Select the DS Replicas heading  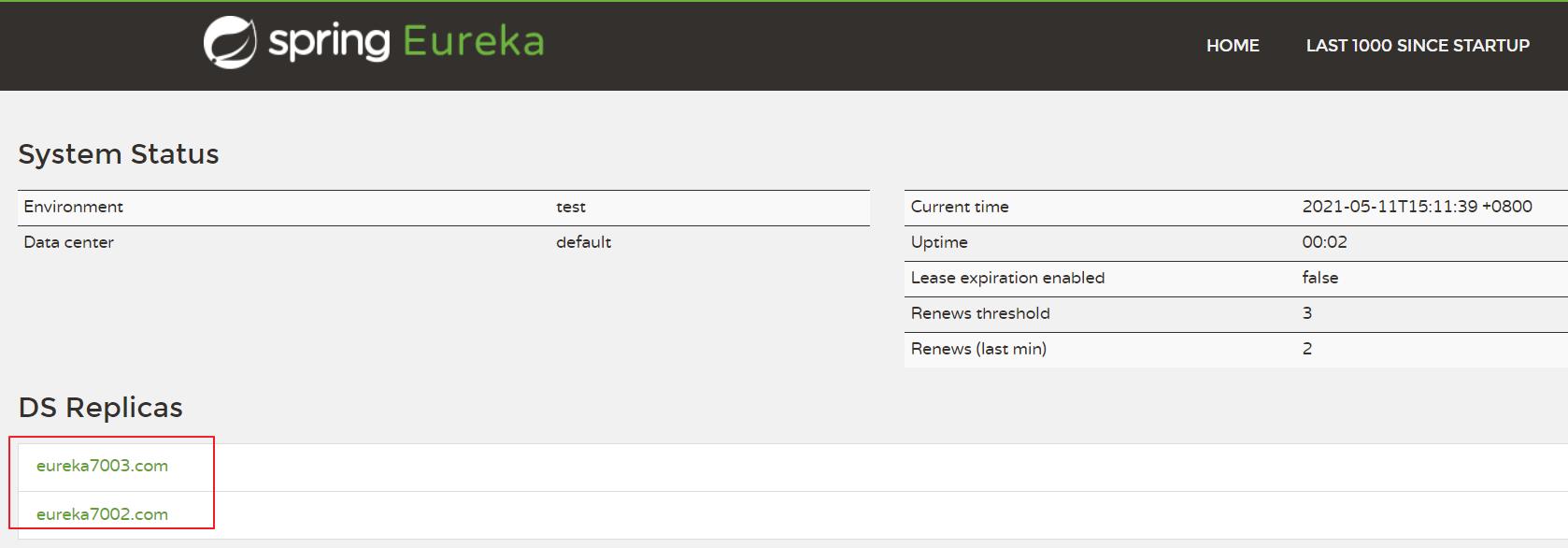click(101, 408)
